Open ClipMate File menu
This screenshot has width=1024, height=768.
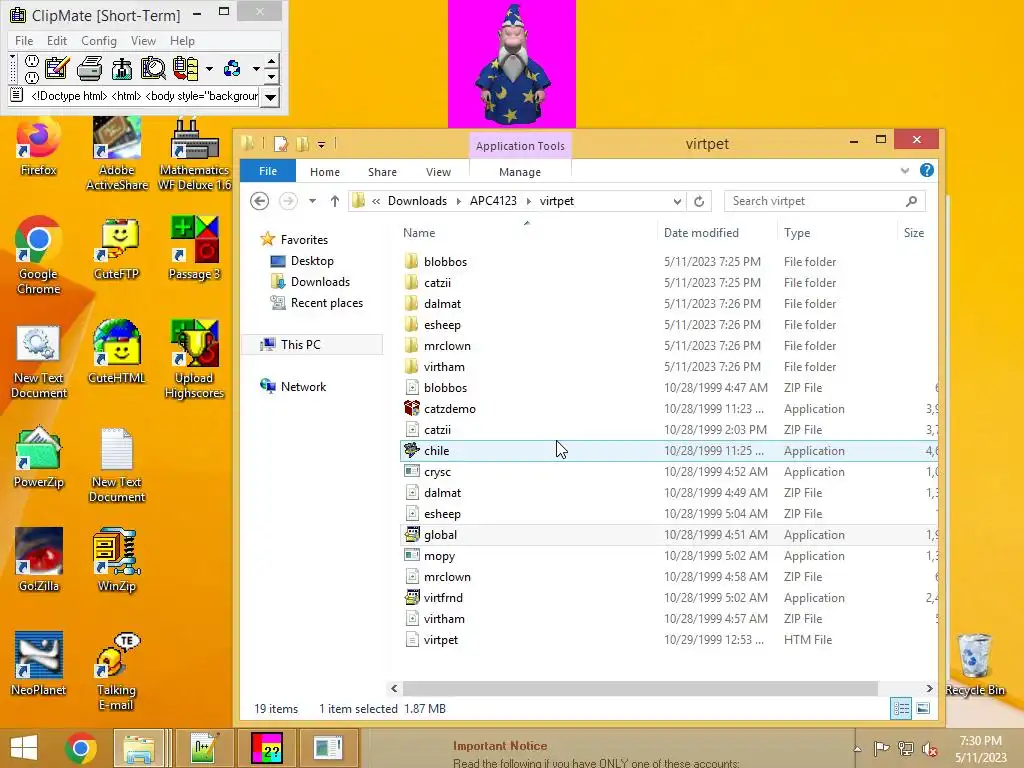point(24,40)
